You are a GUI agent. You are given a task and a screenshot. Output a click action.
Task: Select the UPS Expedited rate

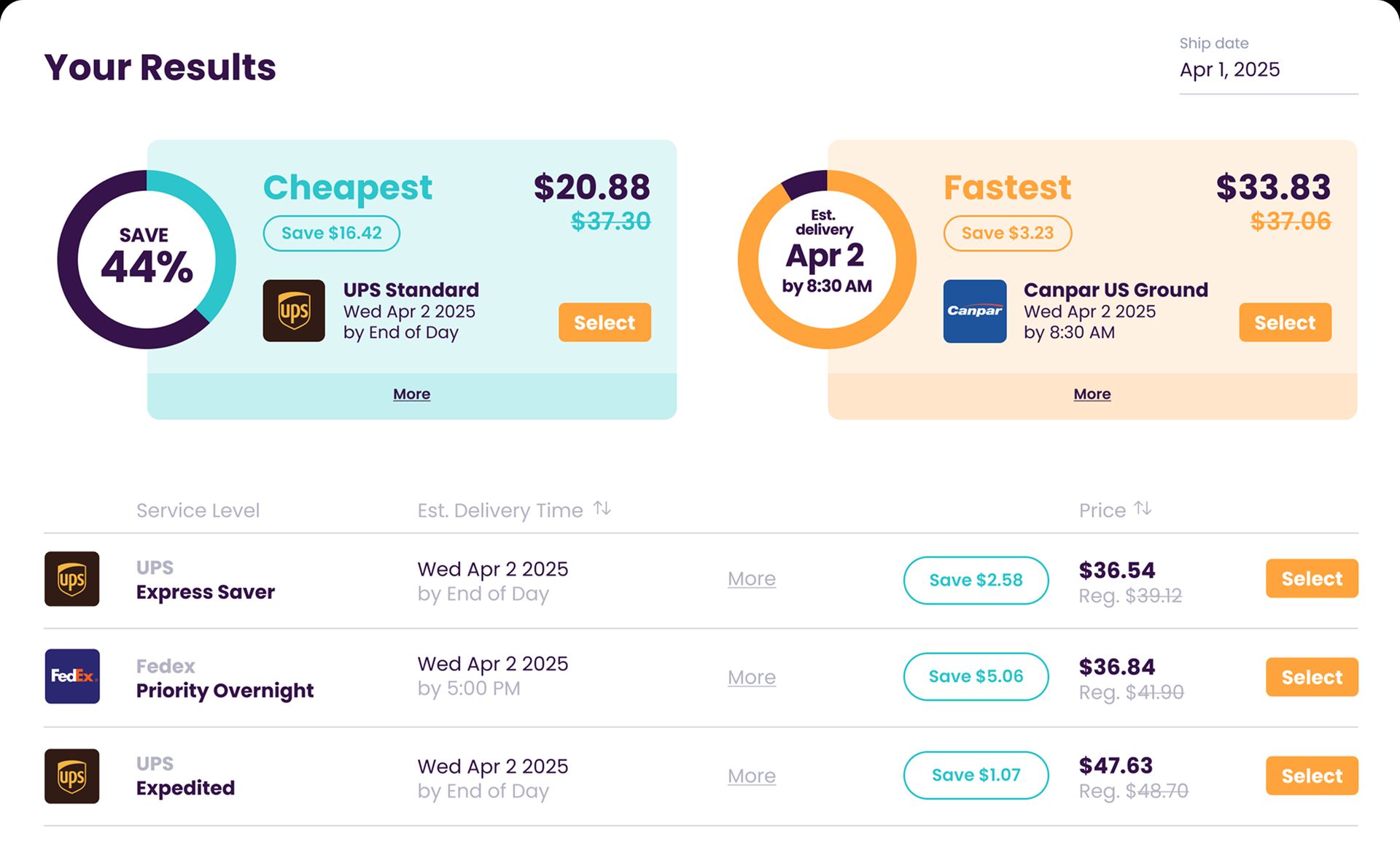click(x=1311, y=775)
